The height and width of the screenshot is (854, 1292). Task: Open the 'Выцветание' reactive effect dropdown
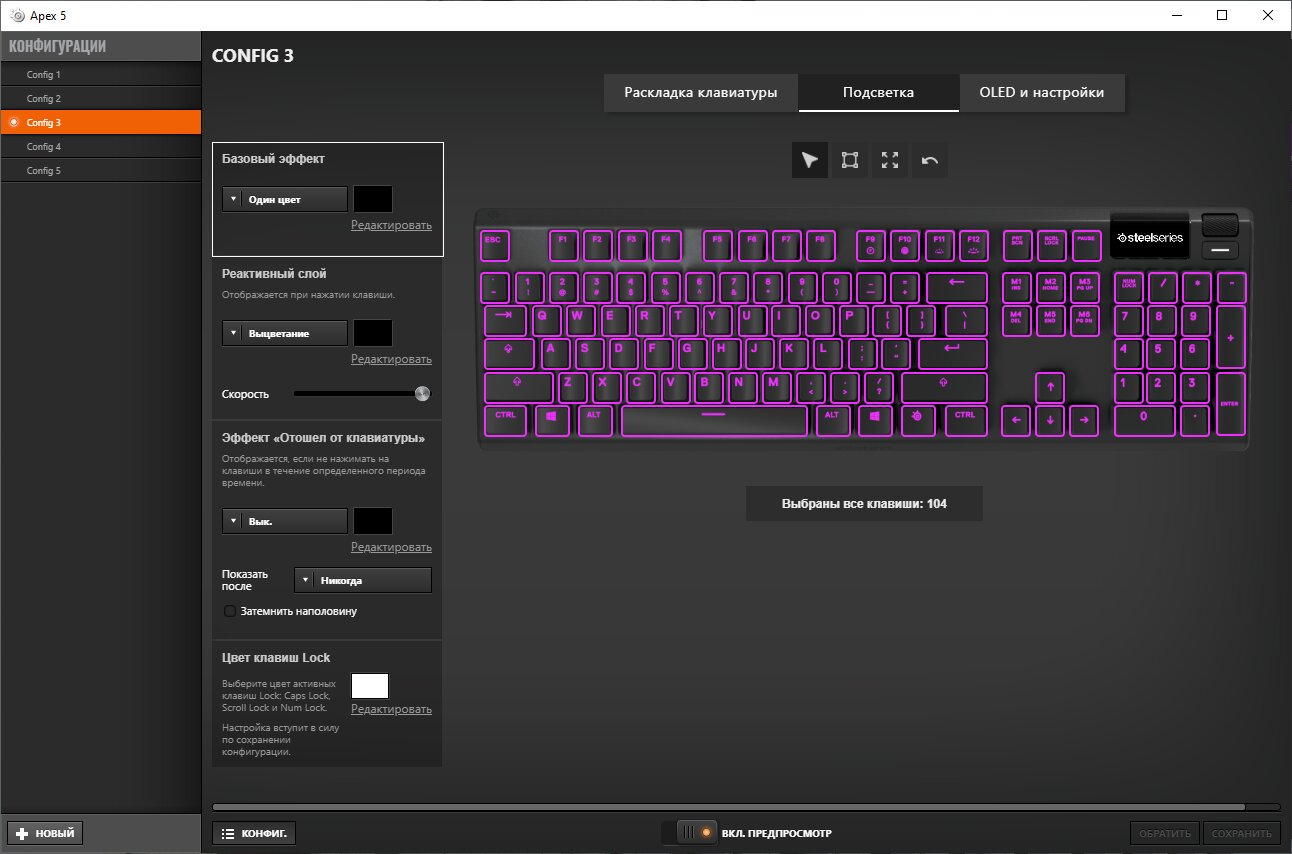[x=284, y=333]
